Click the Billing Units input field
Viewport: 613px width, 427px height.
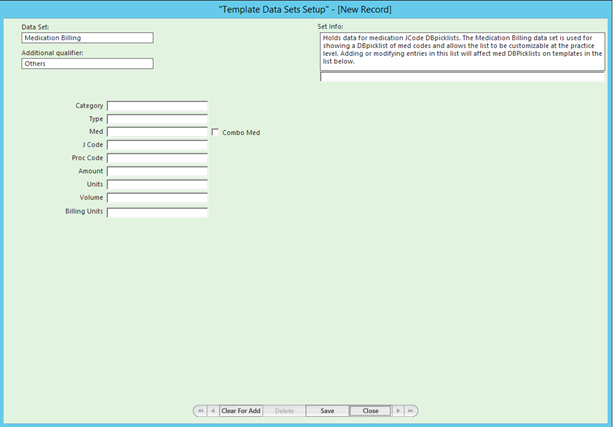(157, 212)
